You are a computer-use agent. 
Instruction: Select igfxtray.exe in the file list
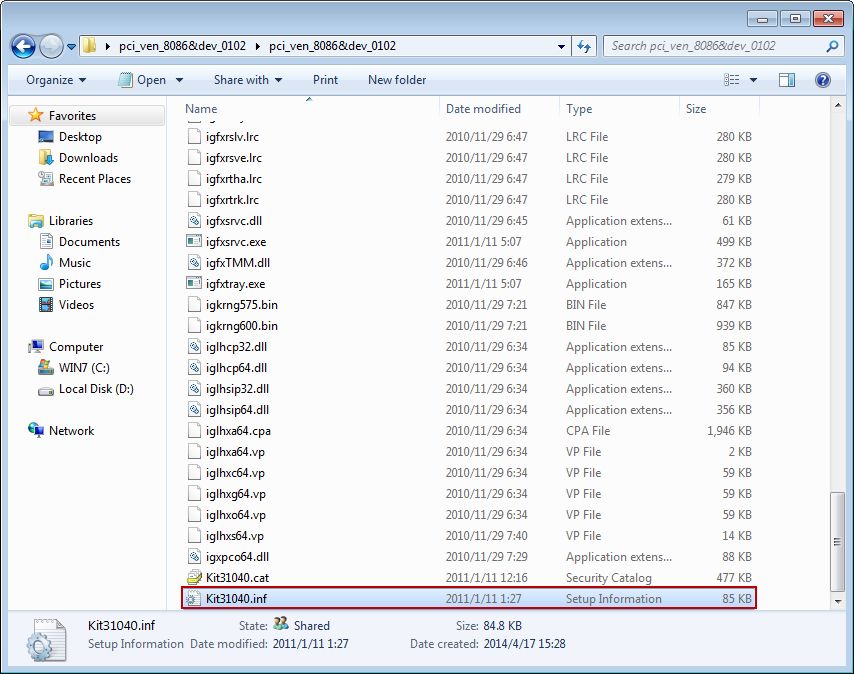(237, 284)
